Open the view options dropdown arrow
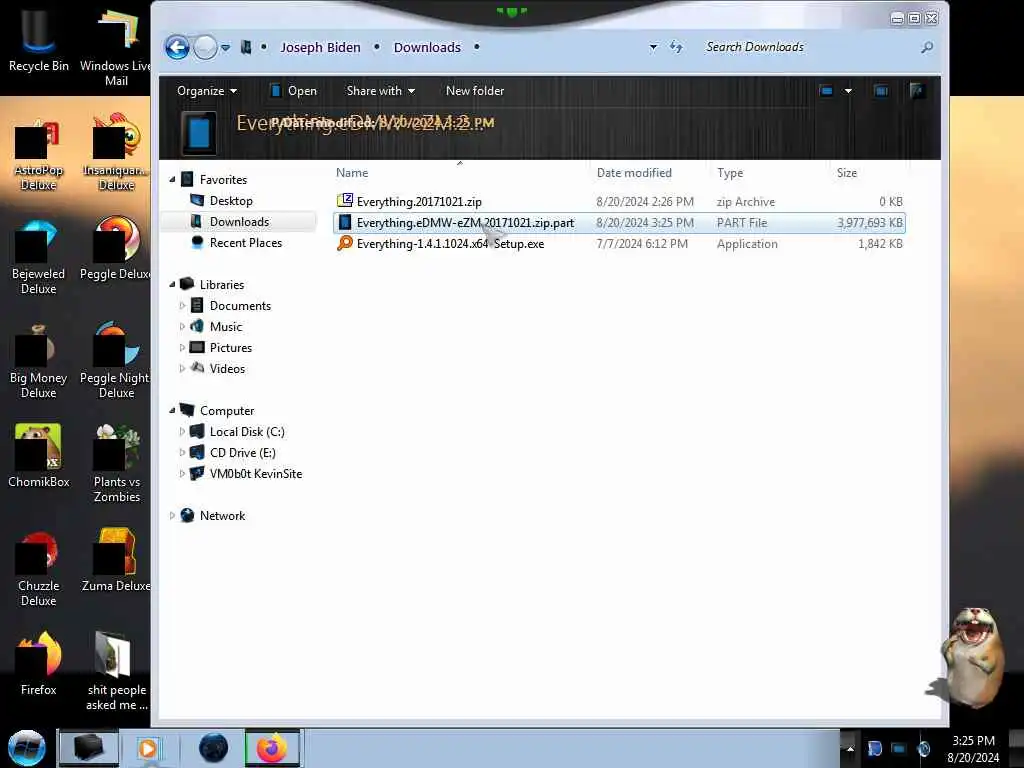Screen dimensions: 1024x768 [848, 91]
